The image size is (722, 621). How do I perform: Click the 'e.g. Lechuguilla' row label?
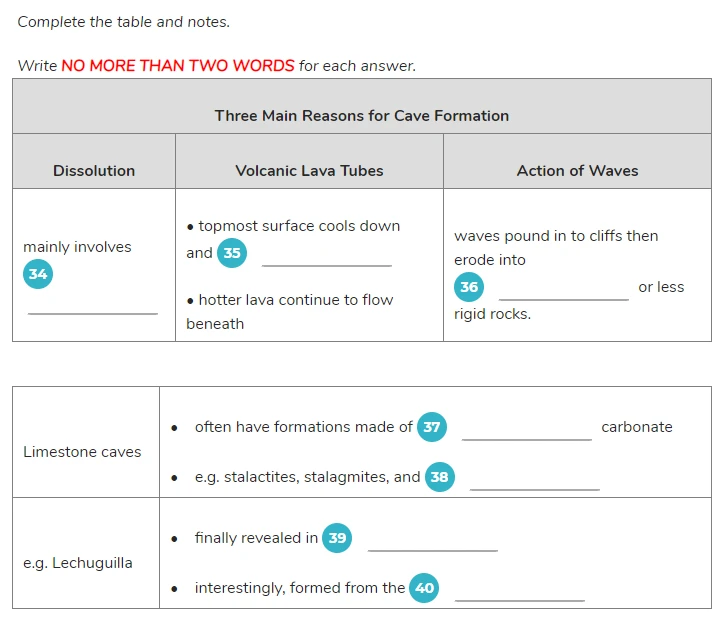pyautogui.click(x=78, y=563)
